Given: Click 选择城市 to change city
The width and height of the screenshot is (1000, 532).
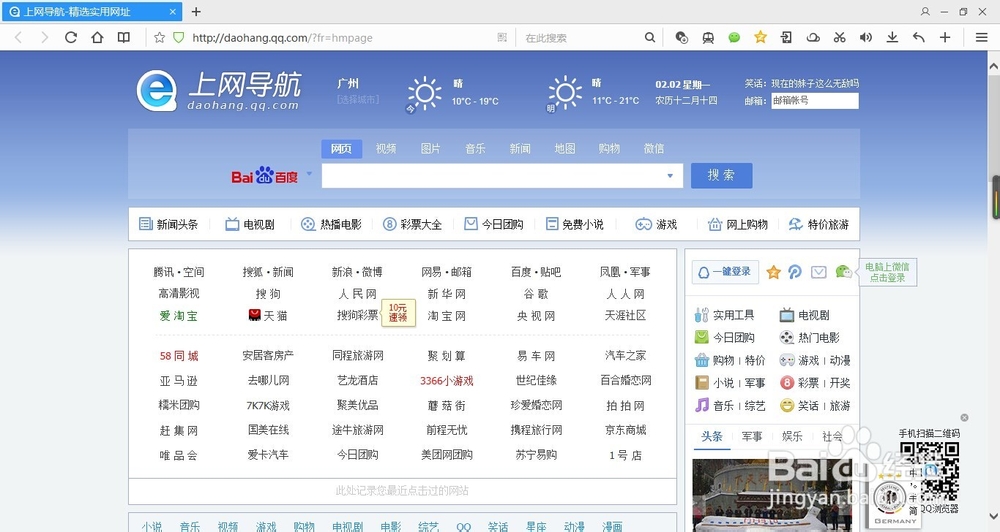Looking at the screenshot, I should (x=358, y=100).
